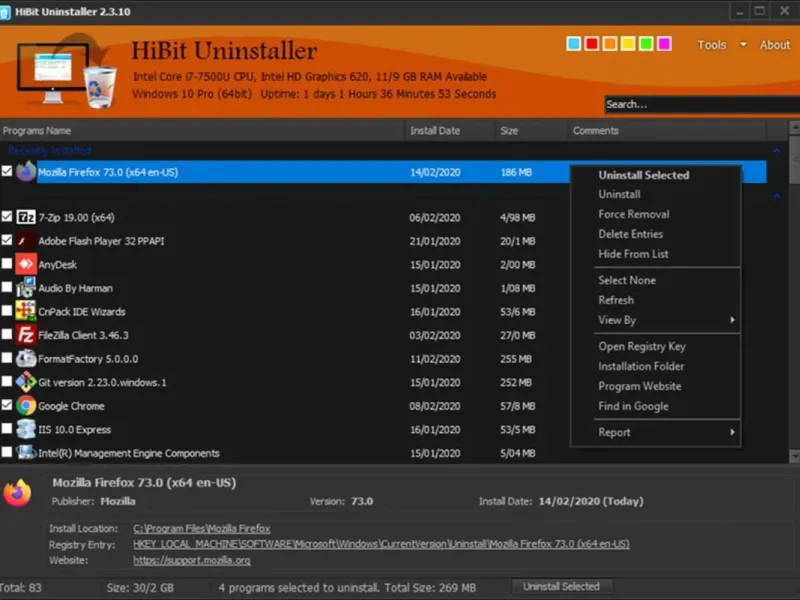The width and height of the screenshot is (800, 600).
Task: Select the magenta color theme swatch
Action: click(664, 44)
